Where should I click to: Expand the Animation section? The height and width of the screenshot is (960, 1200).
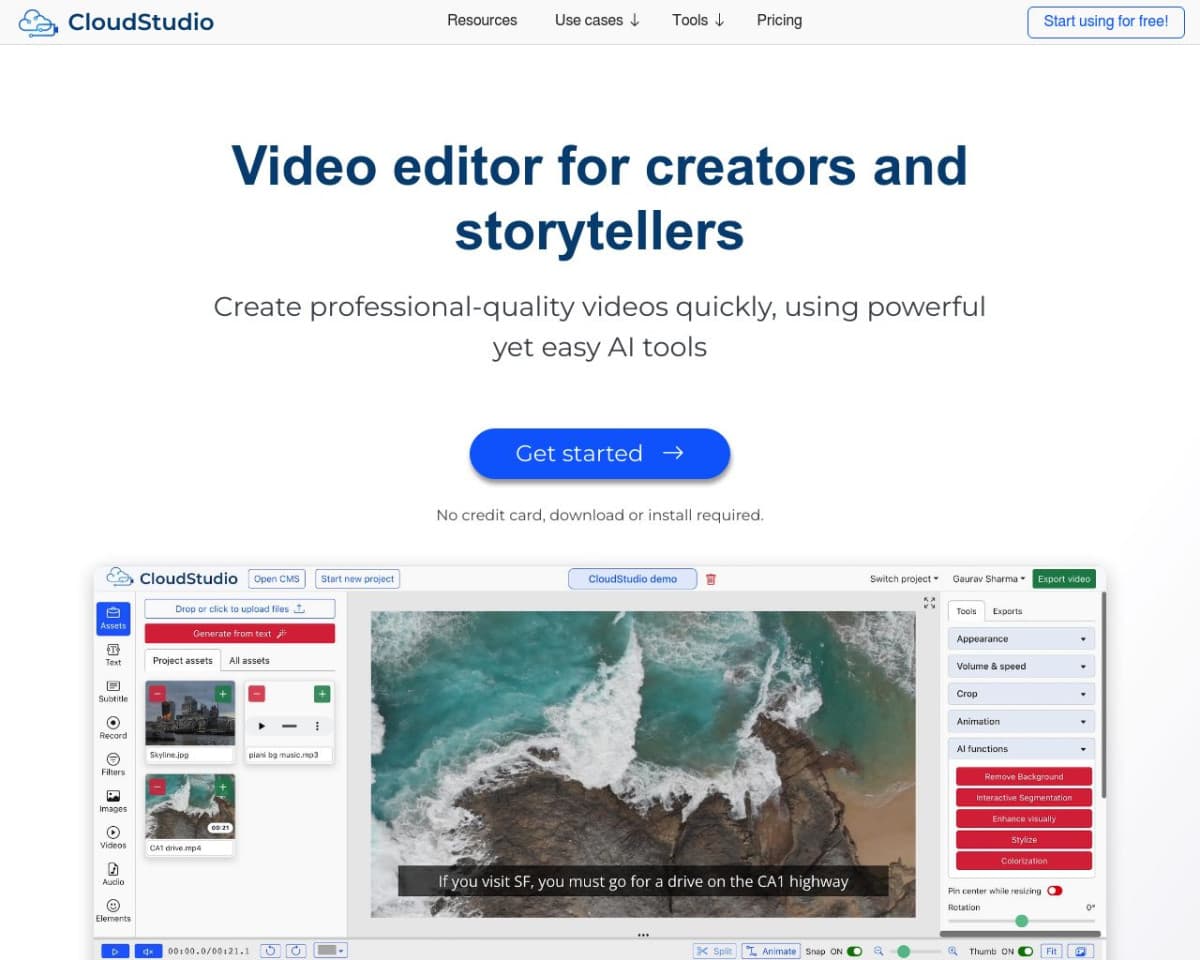coord(1021,721)
